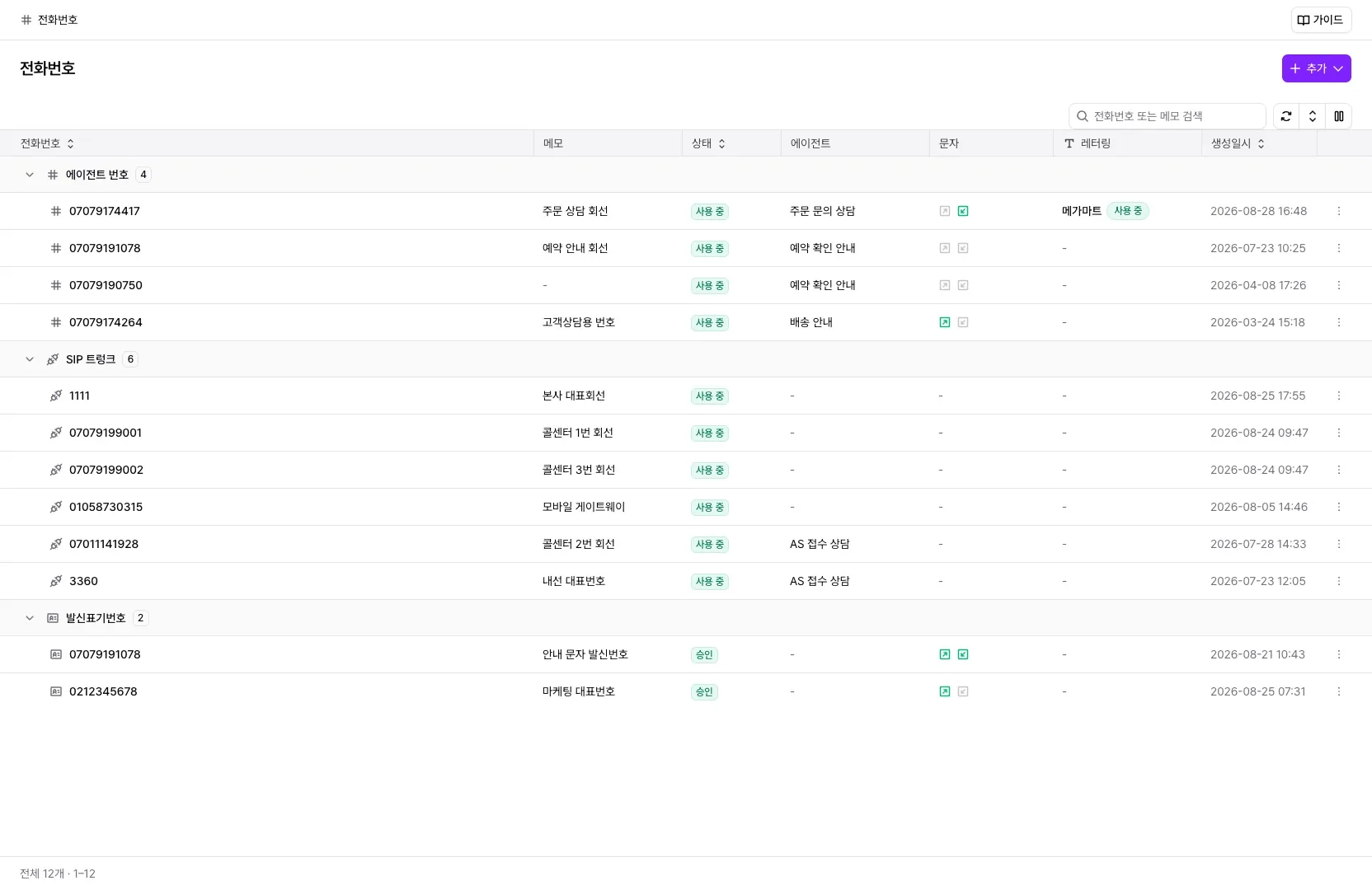This screenshot has height=890, width=1372.
Task: Select phone number 07079199001
Action: click(x=106, y=433)
